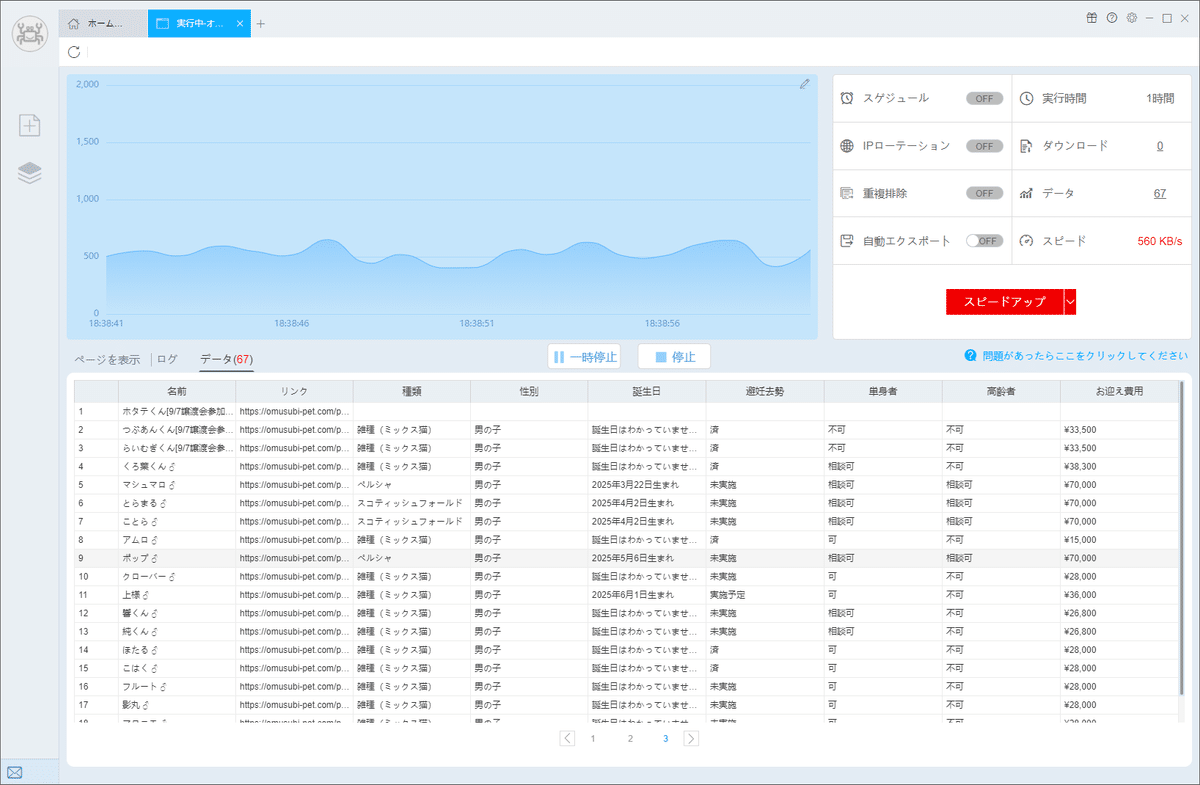Click the スピードアップ button

pyautogui.click(x=1004, y=301)
